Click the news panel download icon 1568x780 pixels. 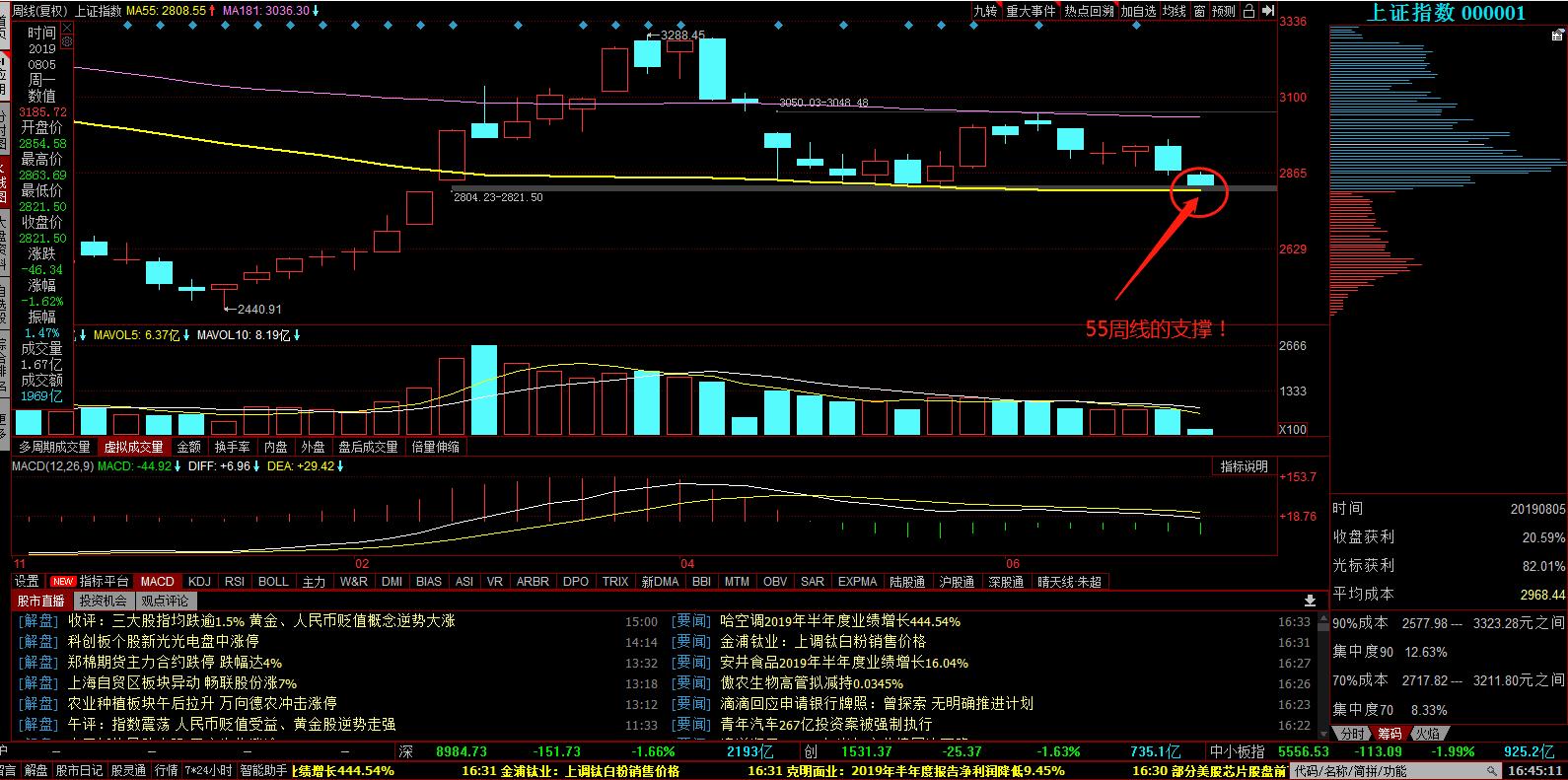point(1310,601)
